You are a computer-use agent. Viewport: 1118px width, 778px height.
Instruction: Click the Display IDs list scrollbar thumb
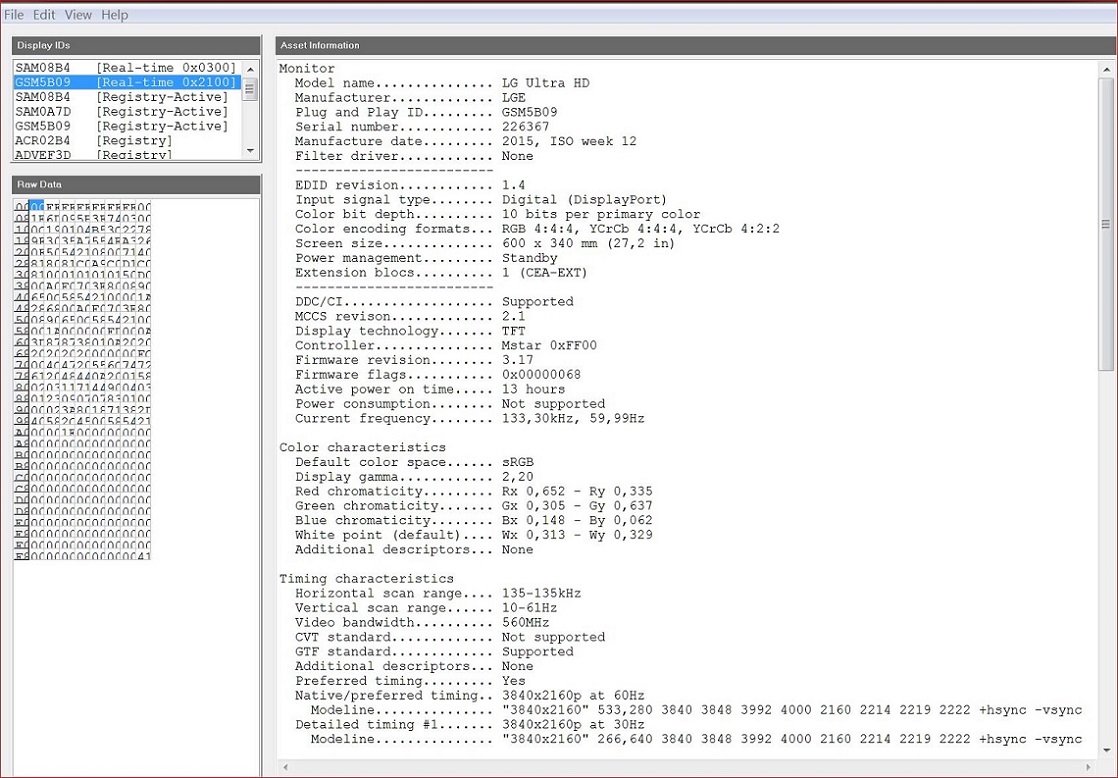click(x=250, y=89)
